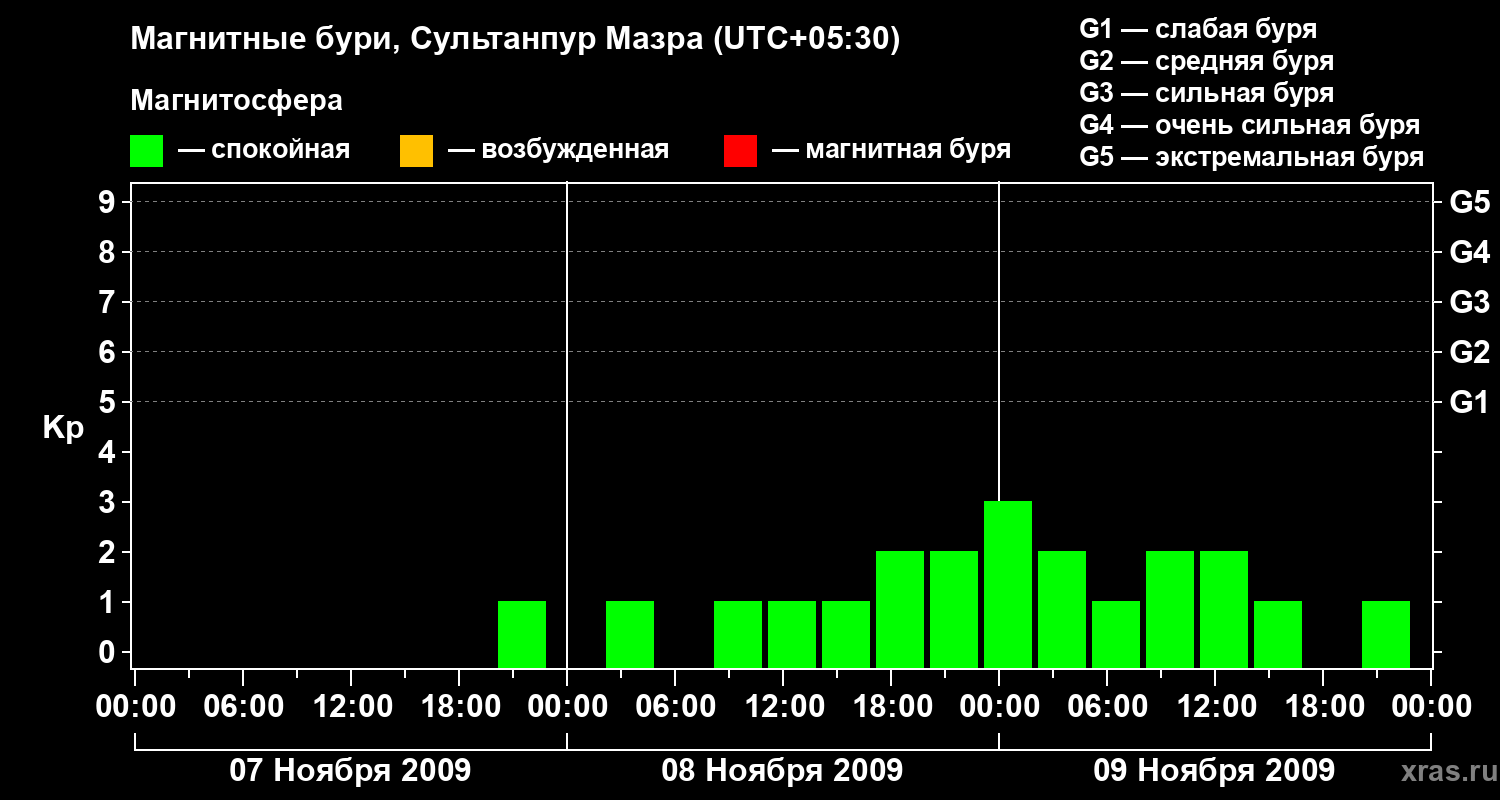
Task: Click the last green bar on 09 November
Action: pyautogui.click(x=1386, y=634)
